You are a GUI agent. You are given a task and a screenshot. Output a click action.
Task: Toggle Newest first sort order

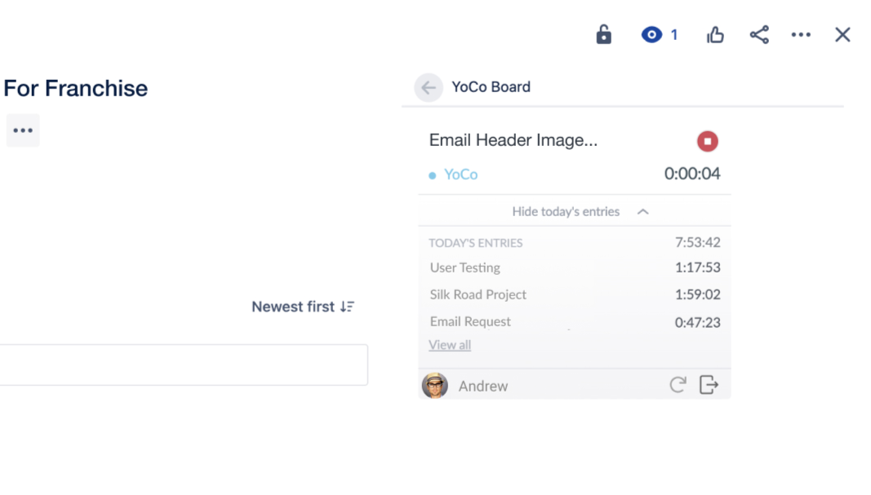(x=303, y=307)
